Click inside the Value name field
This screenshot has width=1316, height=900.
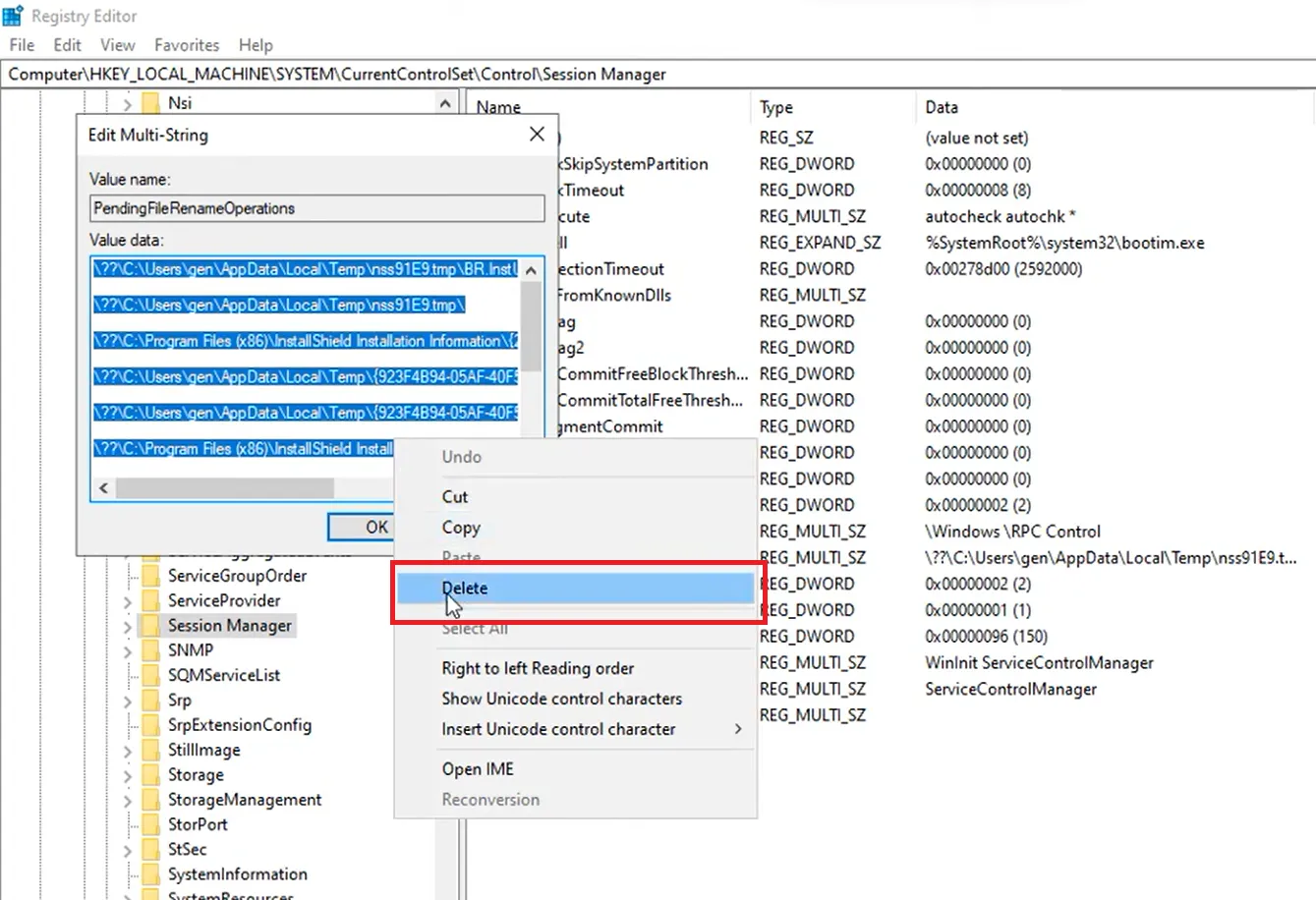316,208
